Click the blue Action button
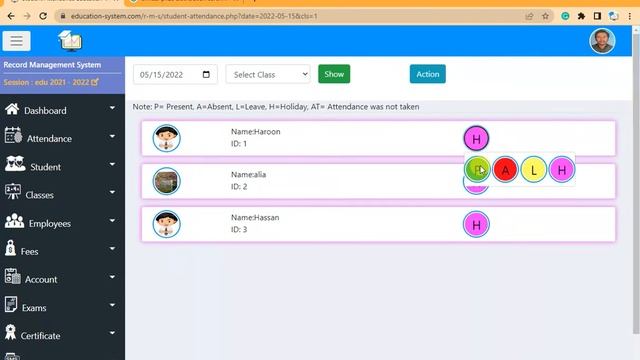The image size is (640, 360). coord(428,74)
